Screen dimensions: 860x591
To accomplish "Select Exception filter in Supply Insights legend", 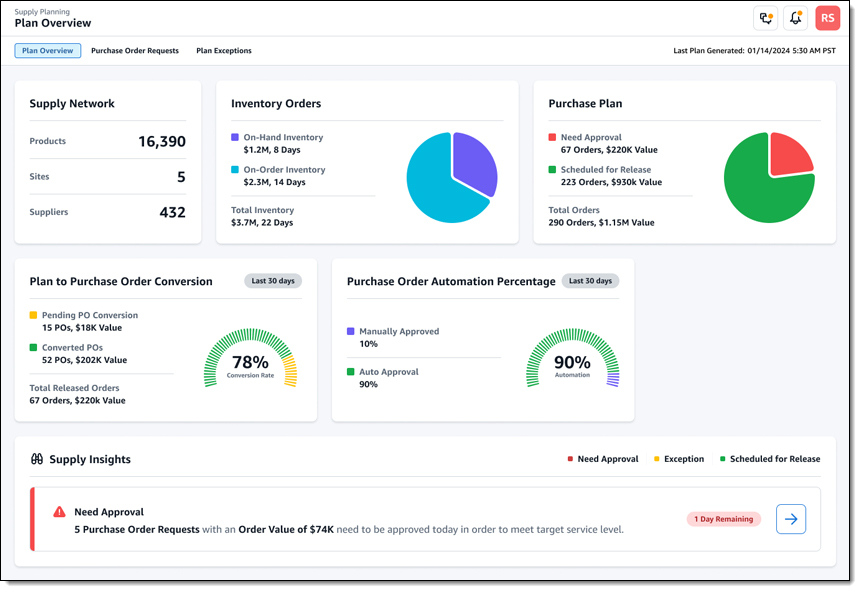I will pyautogui.click(x=679, y=459).
